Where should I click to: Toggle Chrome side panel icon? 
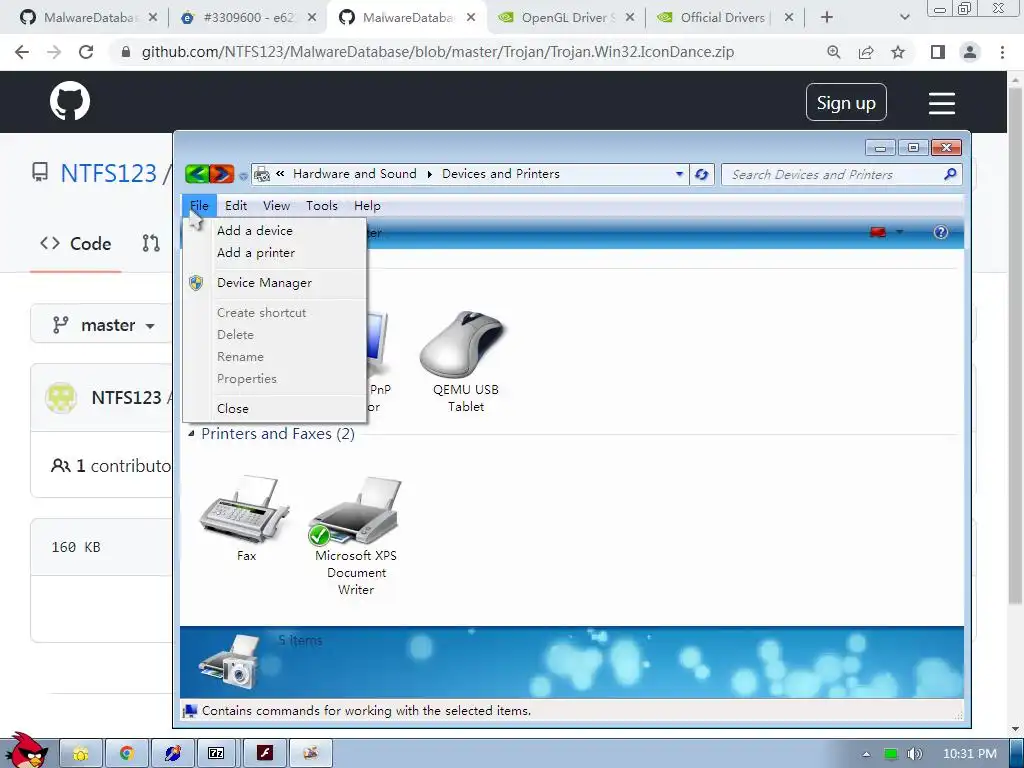pyautogui.click(x=938, y=52)
